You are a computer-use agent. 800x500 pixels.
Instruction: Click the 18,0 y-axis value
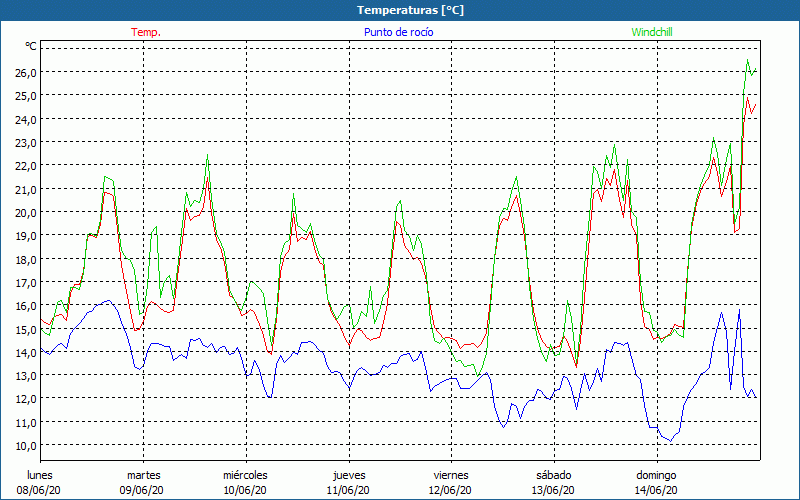[26, 259]
